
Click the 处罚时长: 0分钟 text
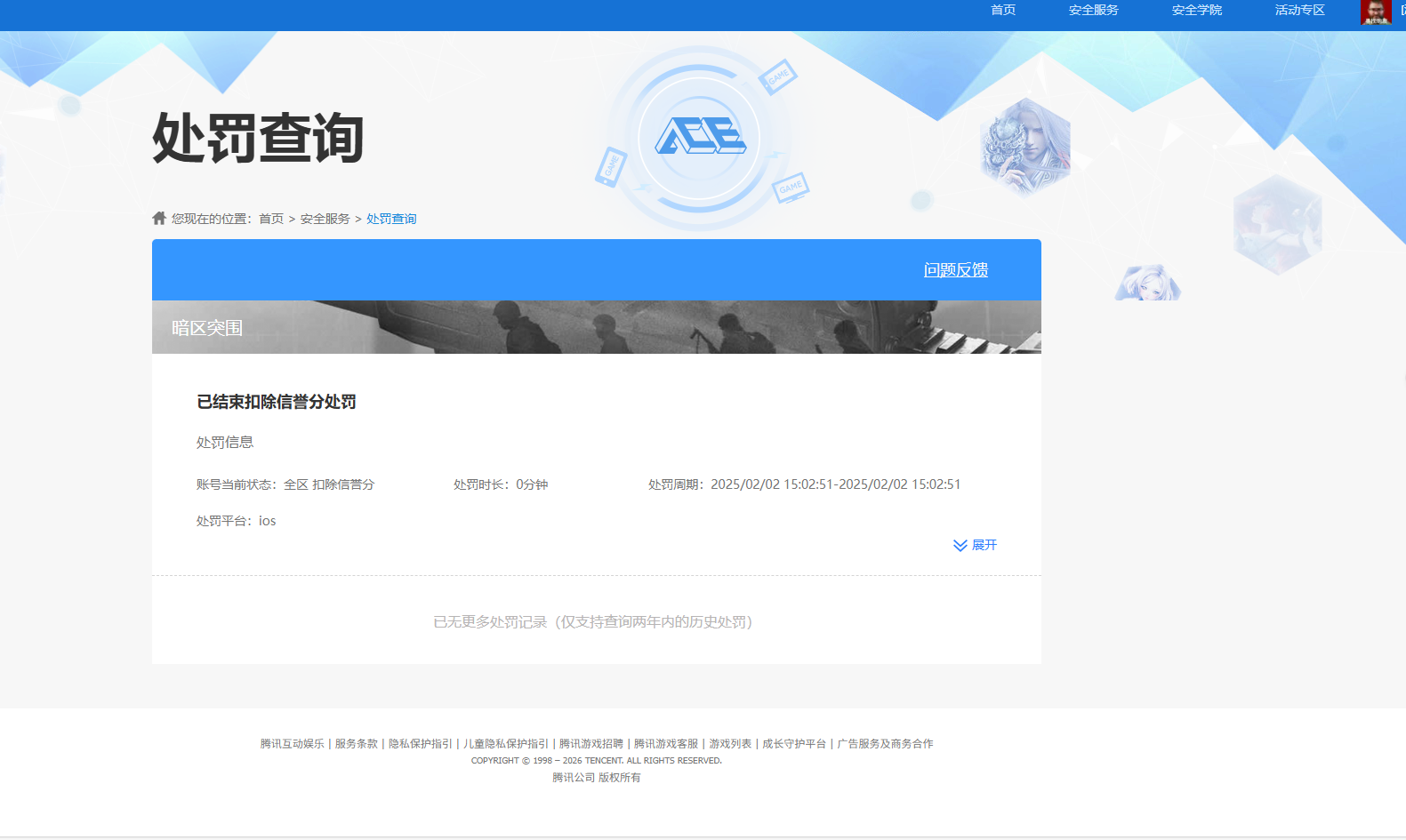pyautogui.click(x=501, y=484)
